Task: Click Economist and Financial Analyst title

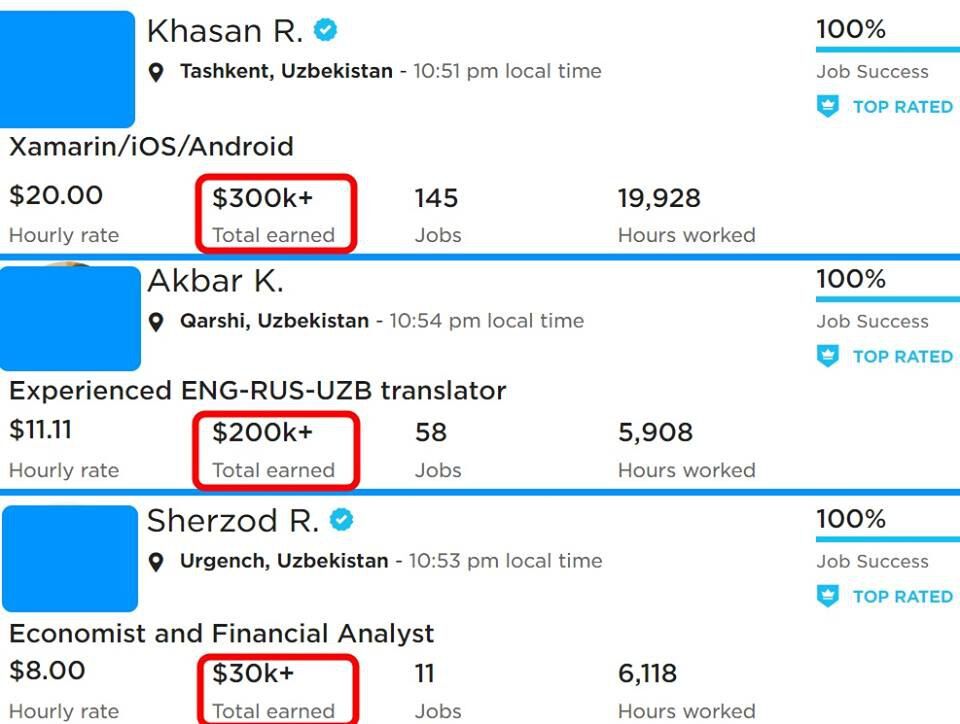Action: tap(222, 633)
